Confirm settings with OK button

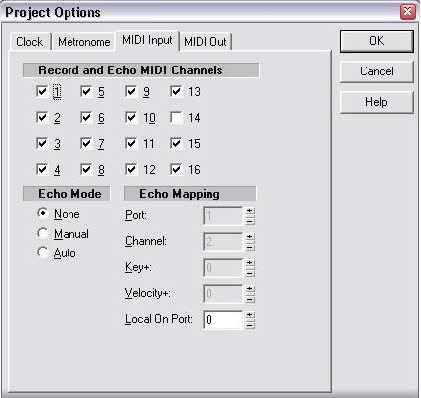pyautogui.click(x=377, y=41)
